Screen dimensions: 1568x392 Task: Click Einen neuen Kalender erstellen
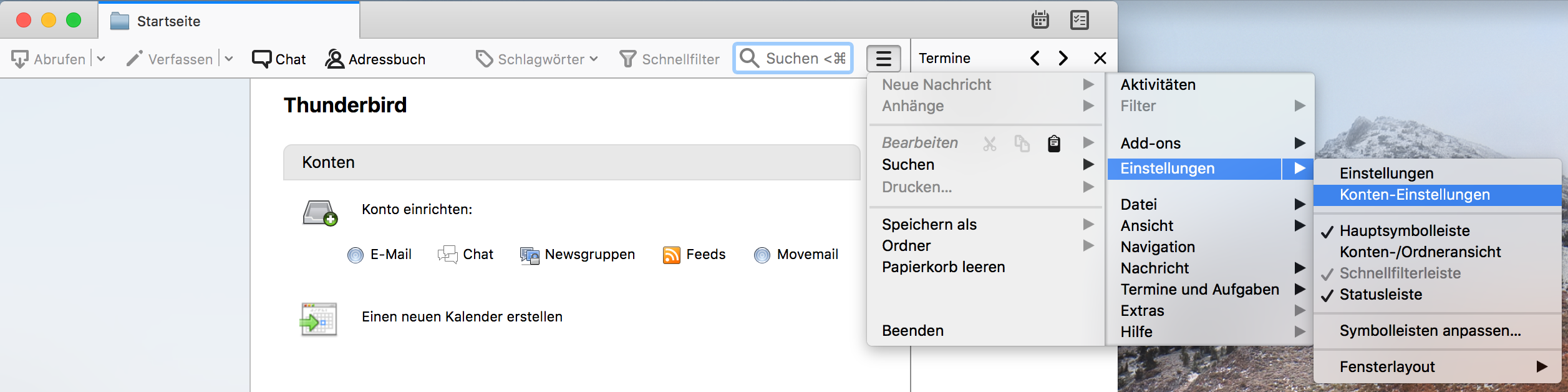coord(462,317)
